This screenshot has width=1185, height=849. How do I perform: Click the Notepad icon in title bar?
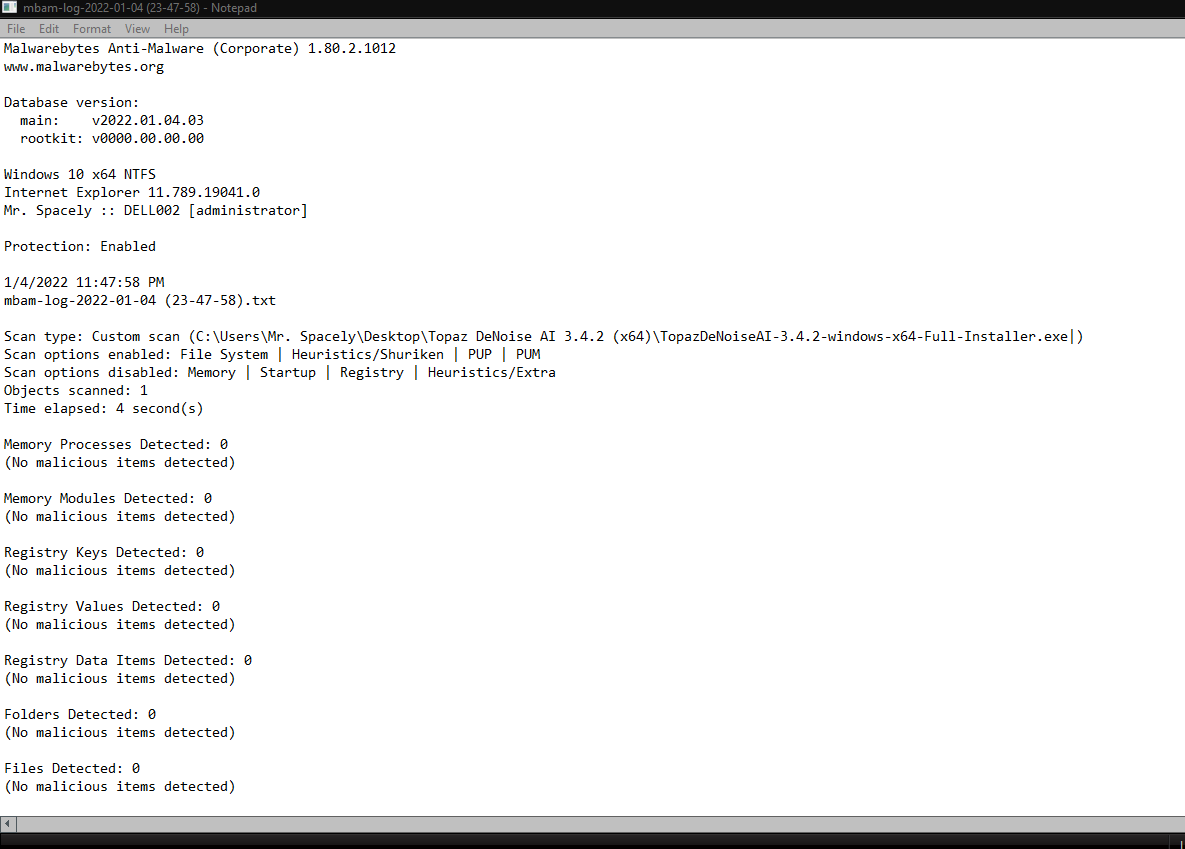(x=9, y=8)
